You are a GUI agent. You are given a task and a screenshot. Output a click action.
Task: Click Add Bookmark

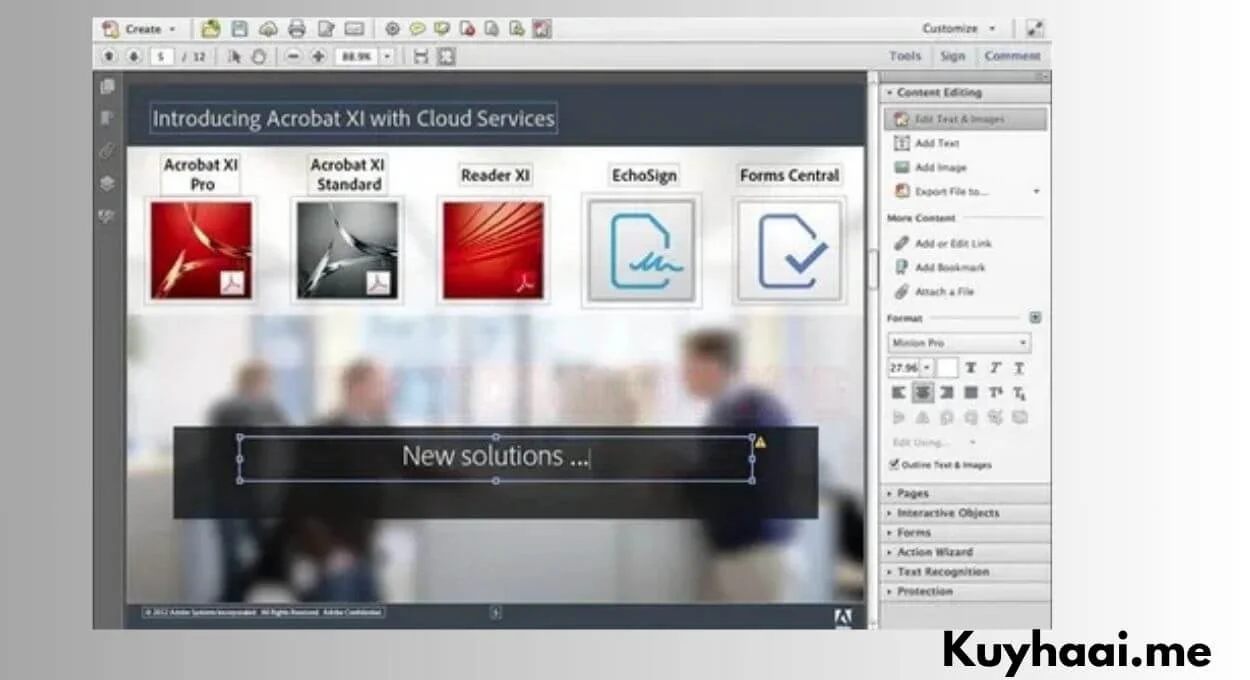coord(939,267)
